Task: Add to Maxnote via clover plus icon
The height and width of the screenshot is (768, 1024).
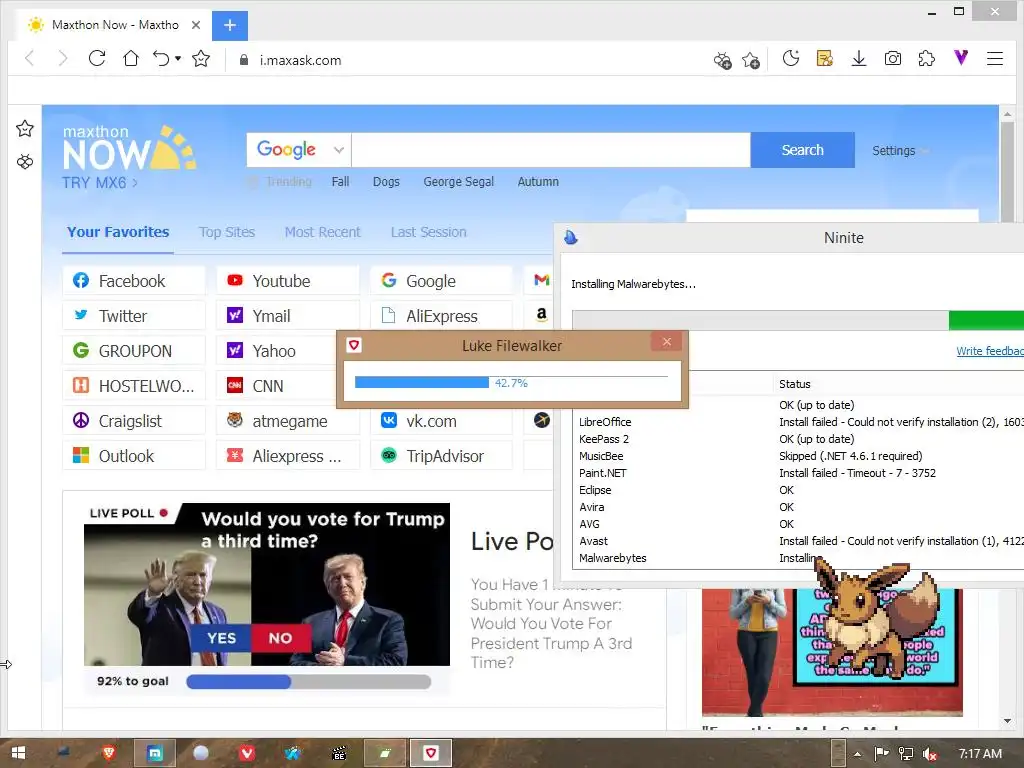Action: pos(722,60)
